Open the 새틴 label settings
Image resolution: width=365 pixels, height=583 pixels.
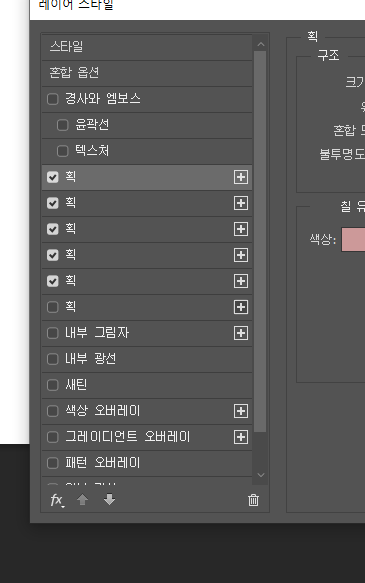pyautogui.click(x=76, y=385)
